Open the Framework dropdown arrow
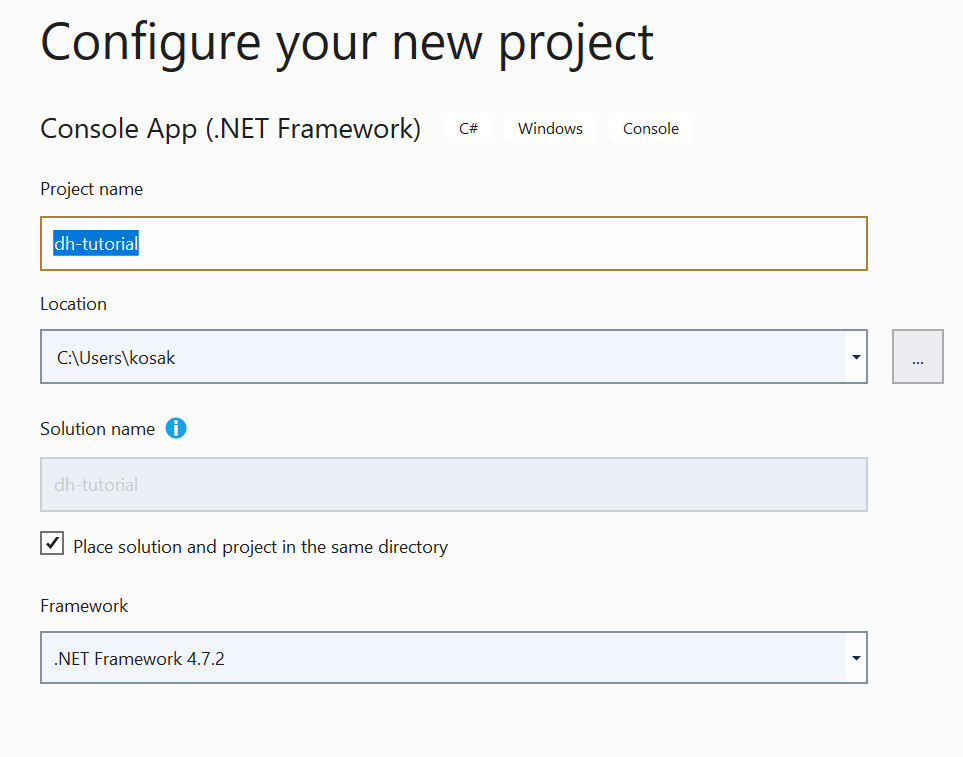The height and width of the screenshot is (757, 963). (856, 658)
